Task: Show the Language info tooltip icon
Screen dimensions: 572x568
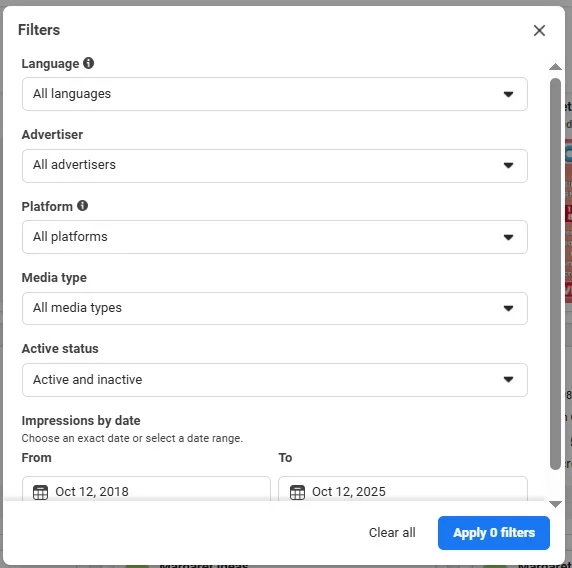Action: click(x=88, y=63)
